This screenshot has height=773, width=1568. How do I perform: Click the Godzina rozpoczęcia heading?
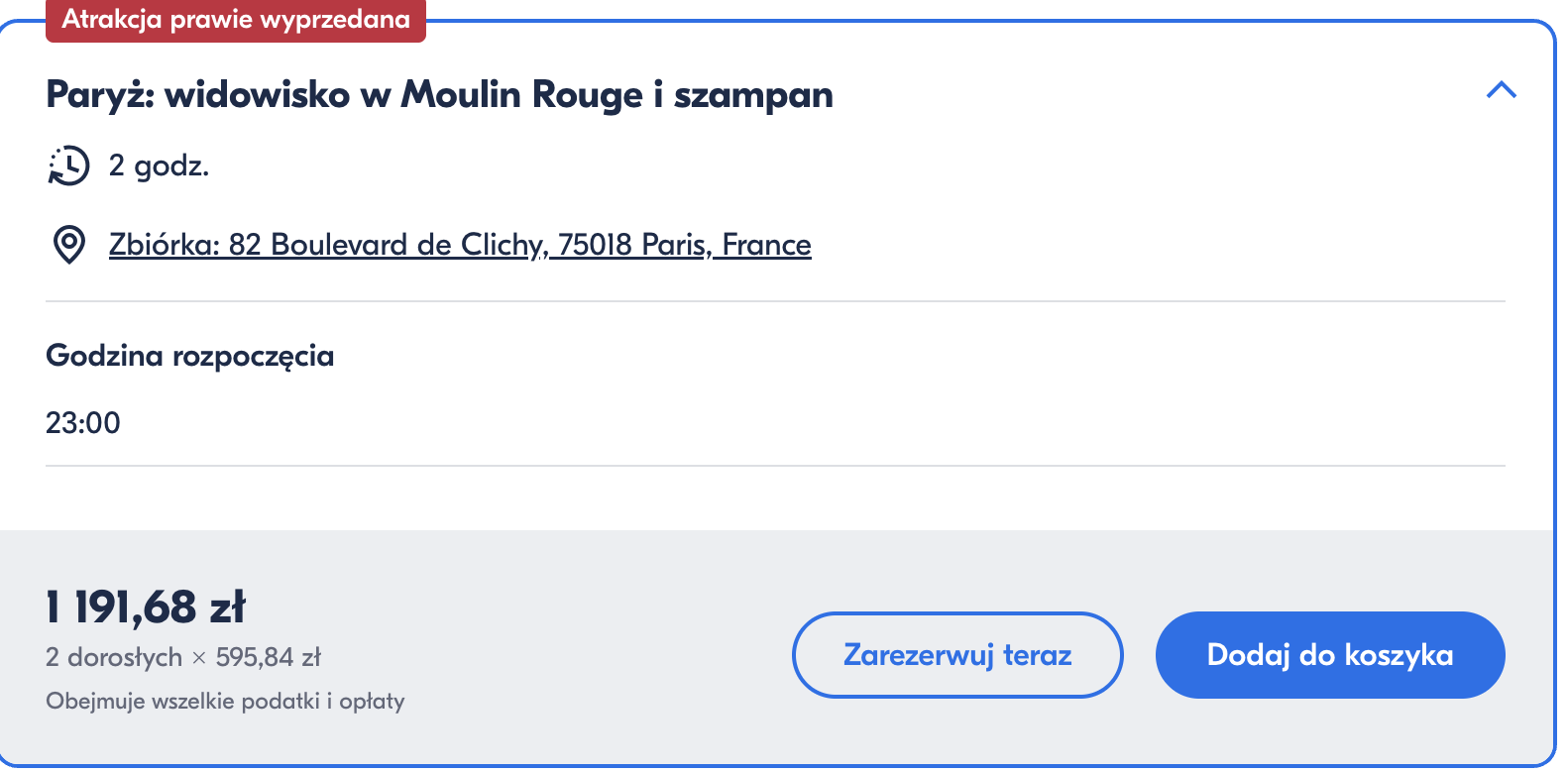tap(189, 356)
